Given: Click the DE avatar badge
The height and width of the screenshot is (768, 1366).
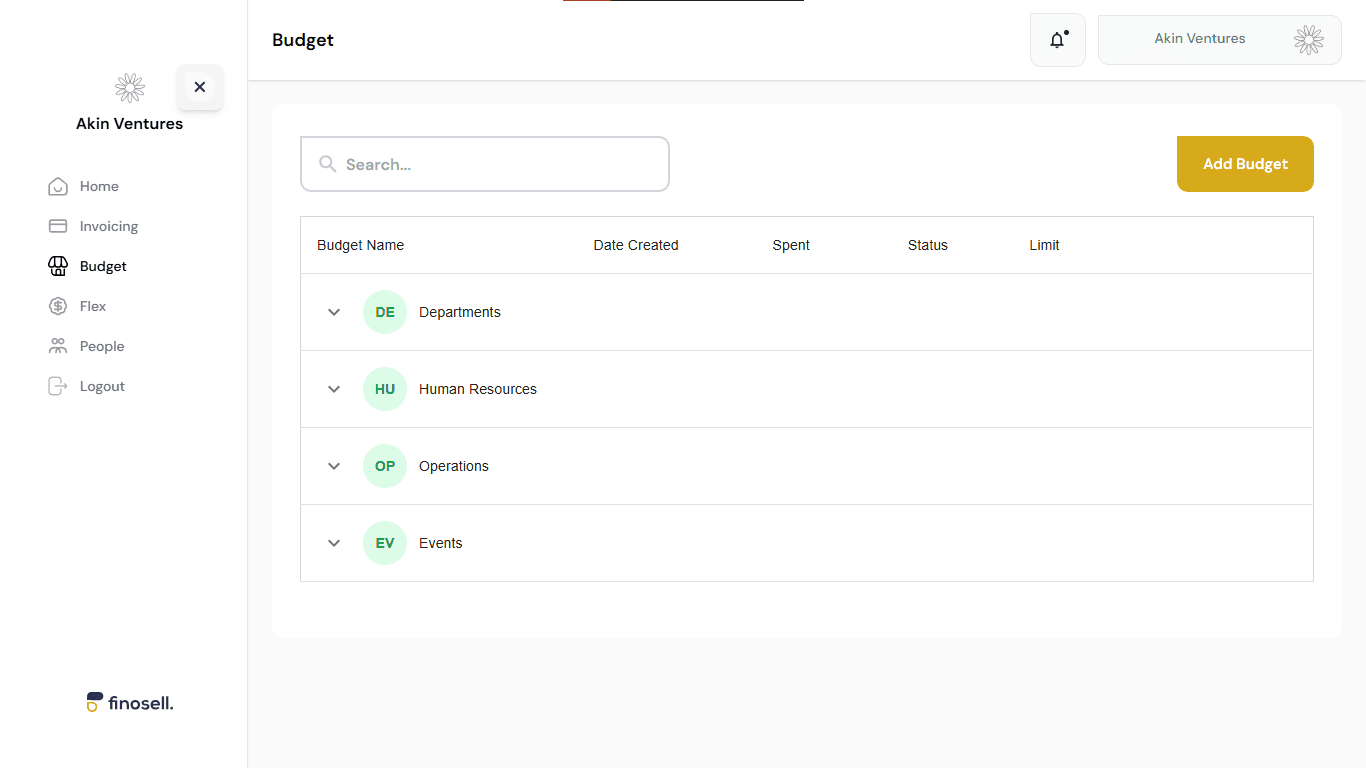Looking at the screenshot, I should pyautogui.click(x=385, y=312).
